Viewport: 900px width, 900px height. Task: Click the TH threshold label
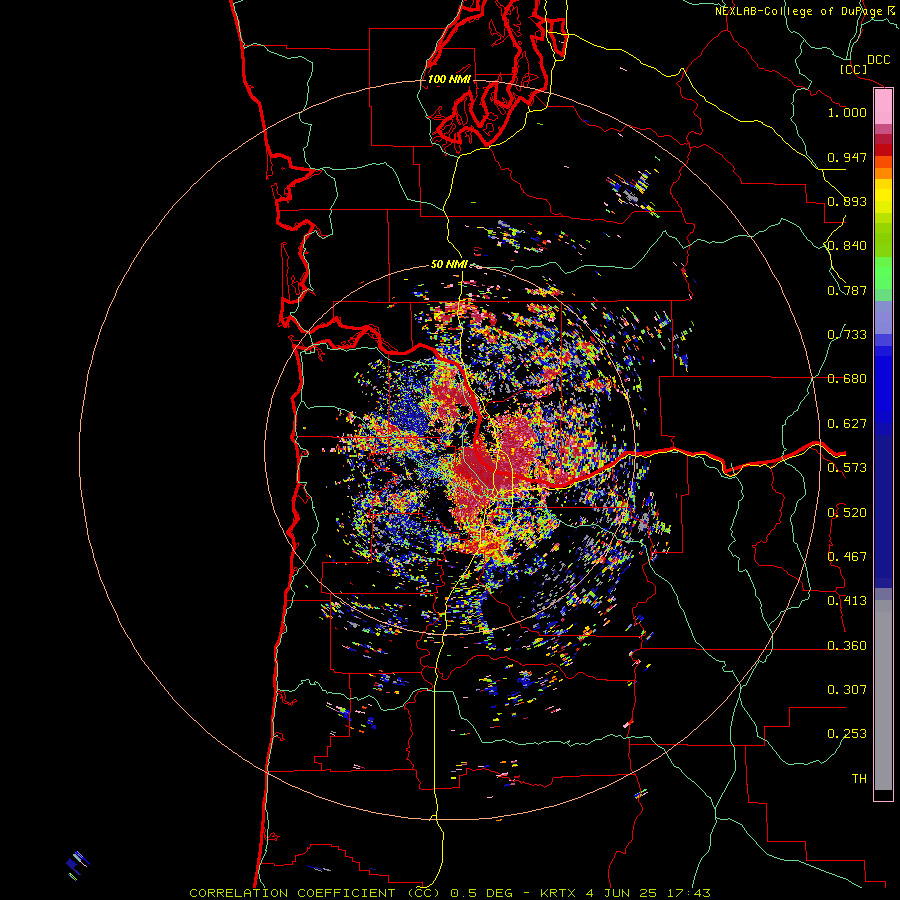pos(859,779)
